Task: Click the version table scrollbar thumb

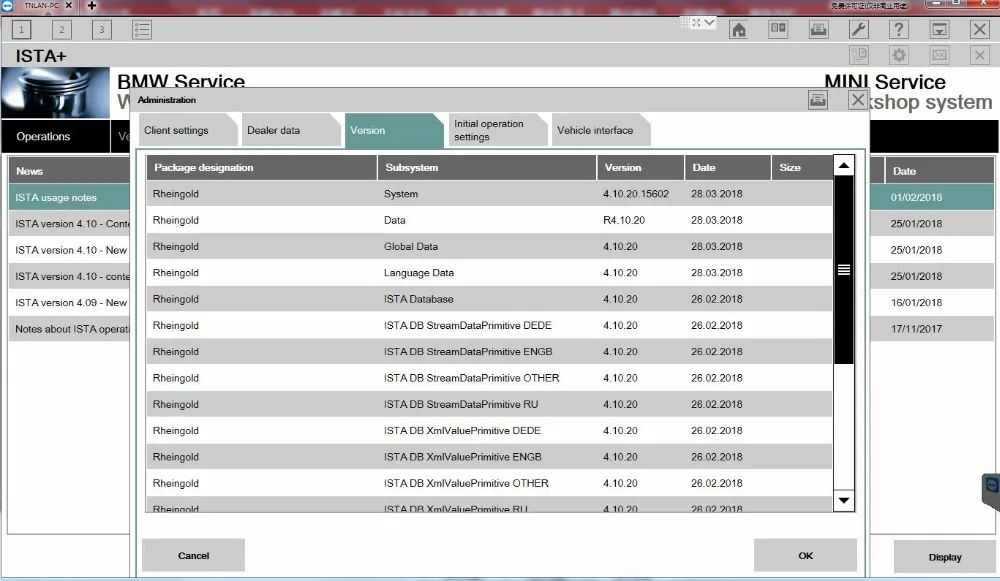Action: pos(844,270)
